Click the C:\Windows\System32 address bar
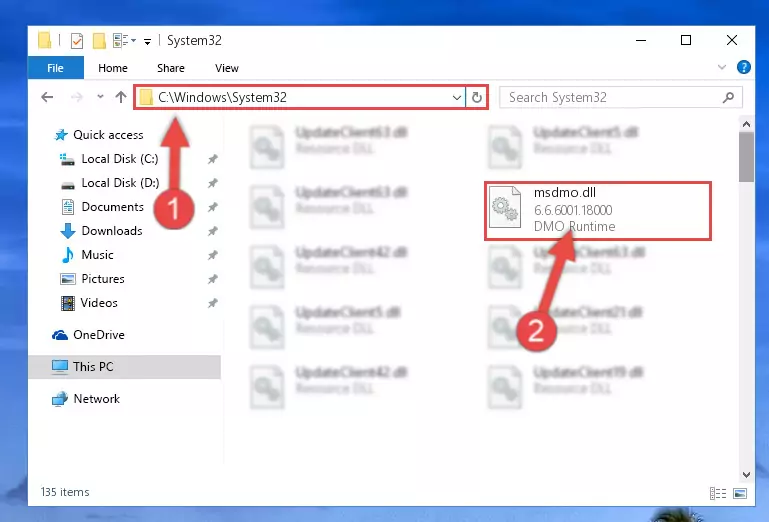 pyautogui.click(x=299, y=97)
